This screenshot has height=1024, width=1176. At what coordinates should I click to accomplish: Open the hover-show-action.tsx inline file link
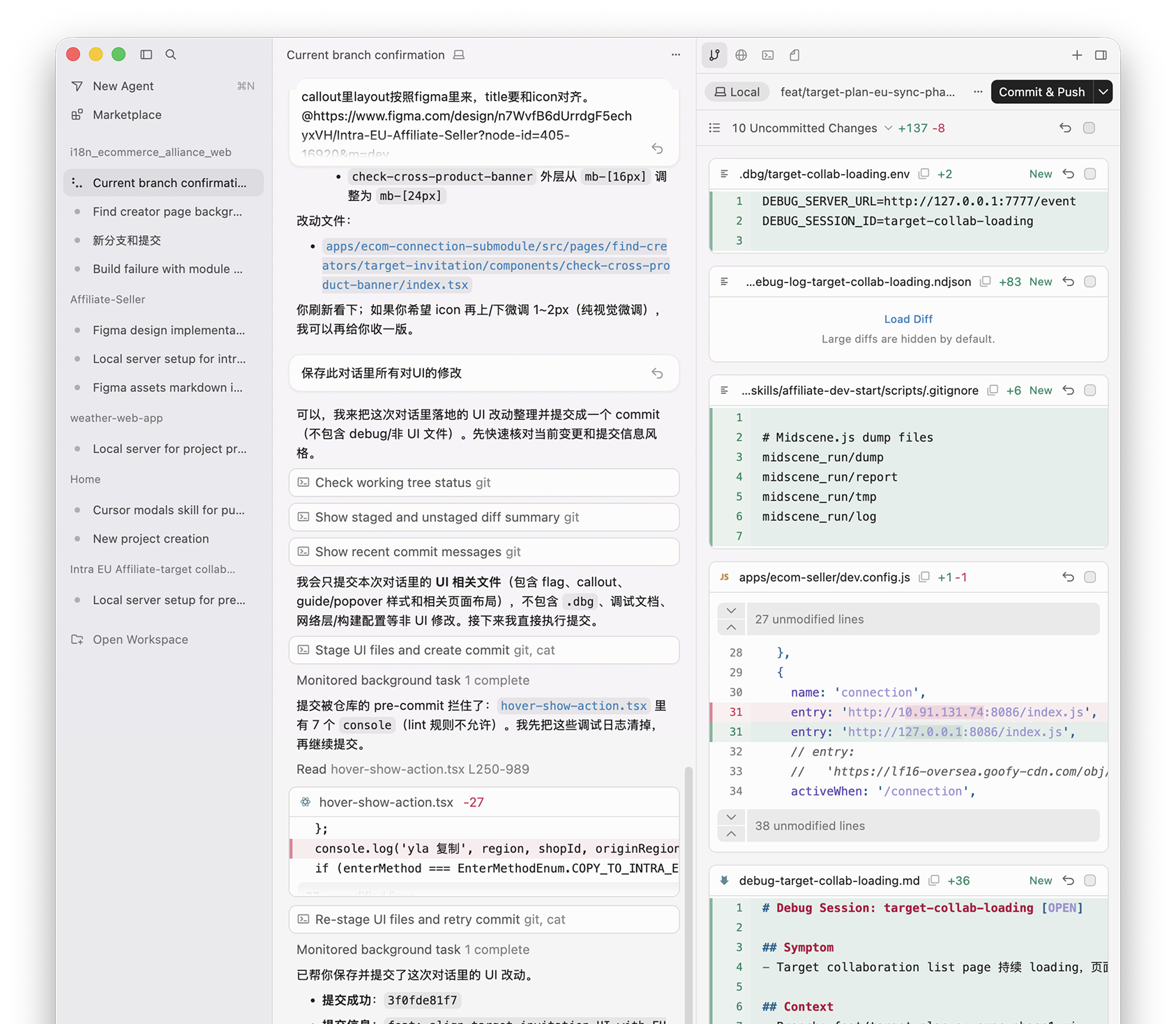point(573,705)
